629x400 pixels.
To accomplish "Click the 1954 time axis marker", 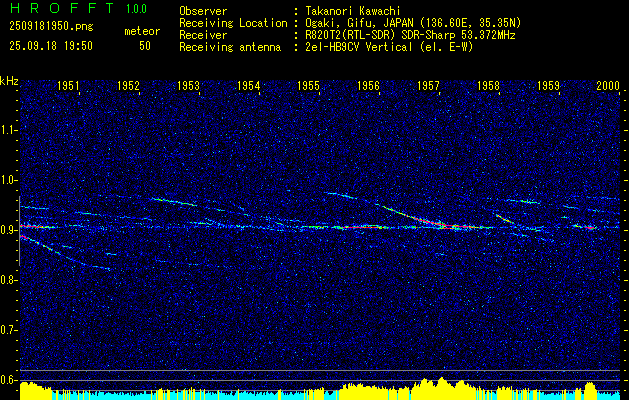I will point(249,85).
